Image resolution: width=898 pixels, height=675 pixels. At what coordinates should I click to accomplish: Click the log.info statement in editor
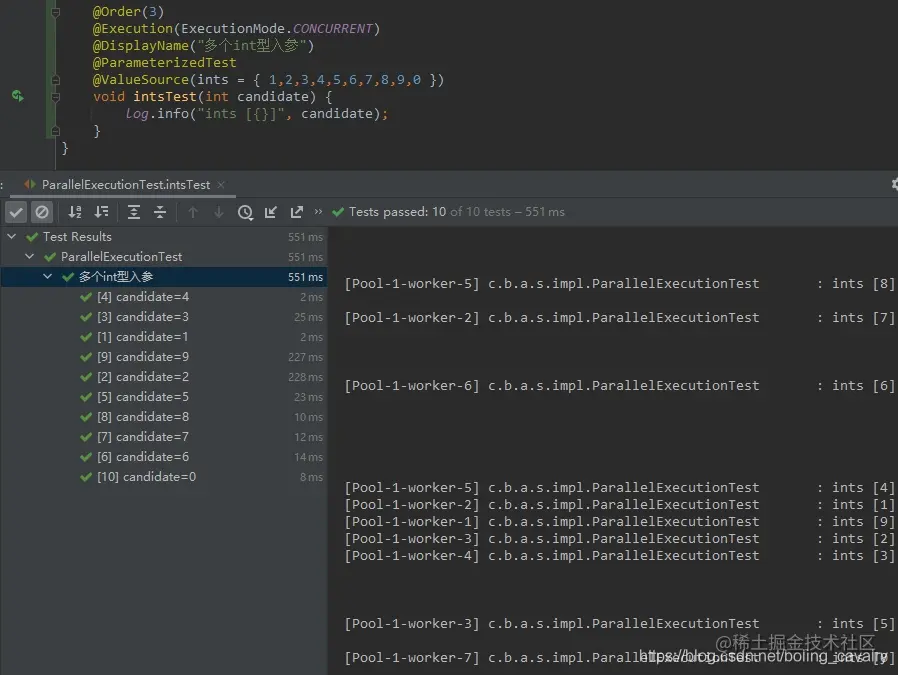pos(257,114)
